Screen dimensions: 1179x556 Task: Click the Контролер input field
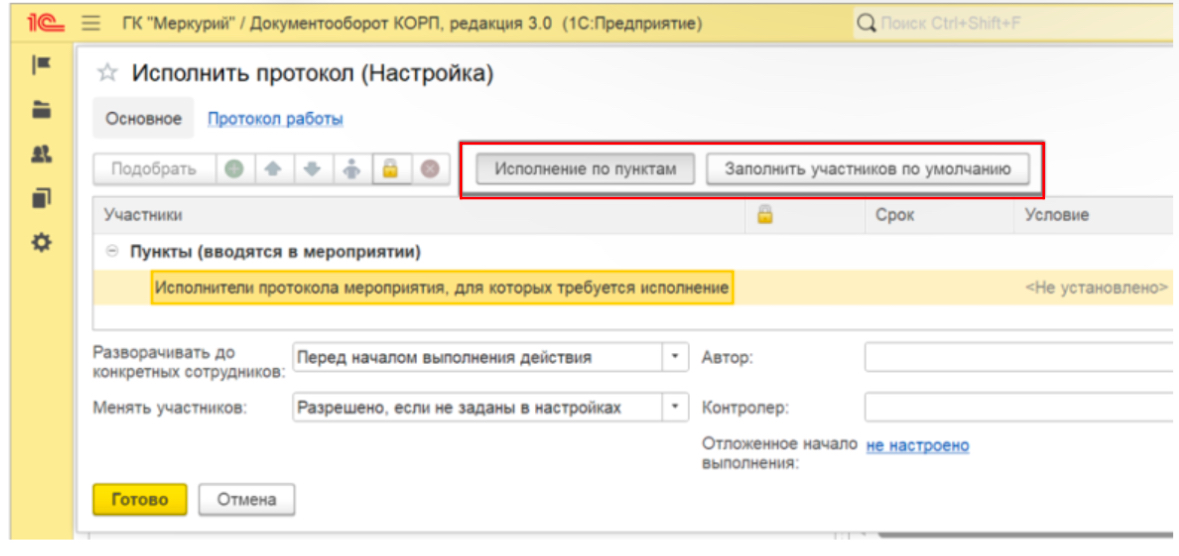click(1019, 408)
